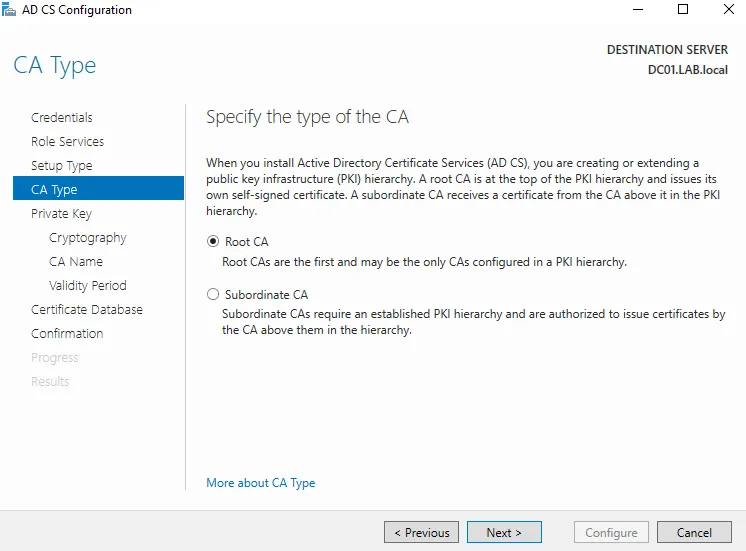Select the CA Type step in sidebar
This screenshot has width=746, height=551.
[x=98, y=188]
